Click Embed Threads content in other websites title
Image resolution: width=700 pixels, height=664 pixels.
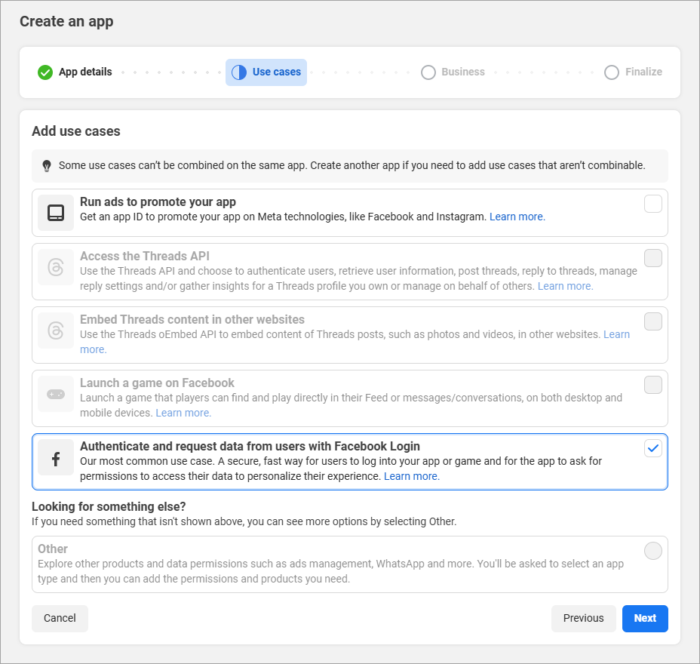pos(192,319)
